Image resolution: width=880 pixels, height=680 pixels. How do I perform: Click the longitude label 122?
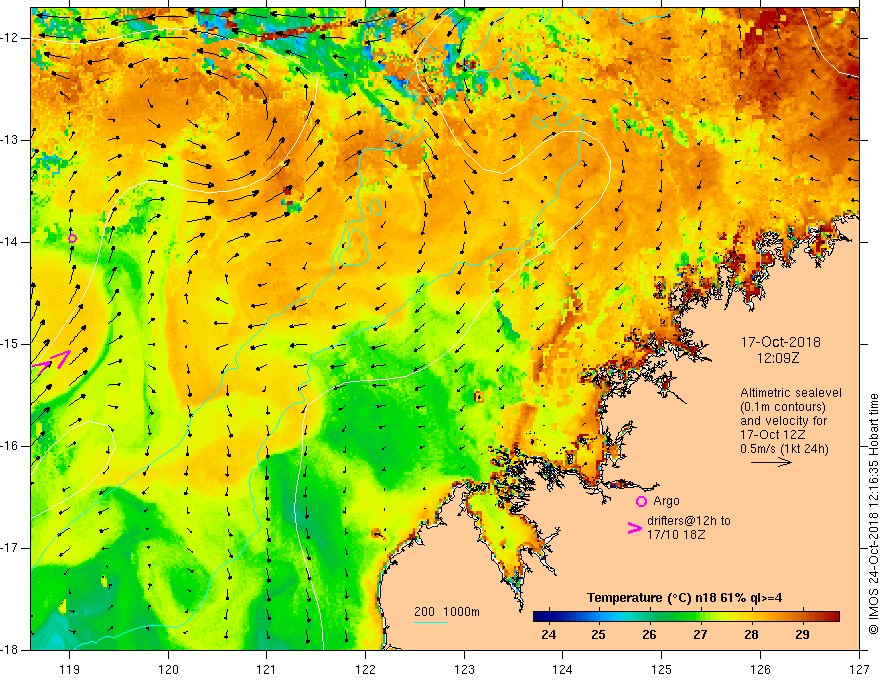(x=365, y=669)
